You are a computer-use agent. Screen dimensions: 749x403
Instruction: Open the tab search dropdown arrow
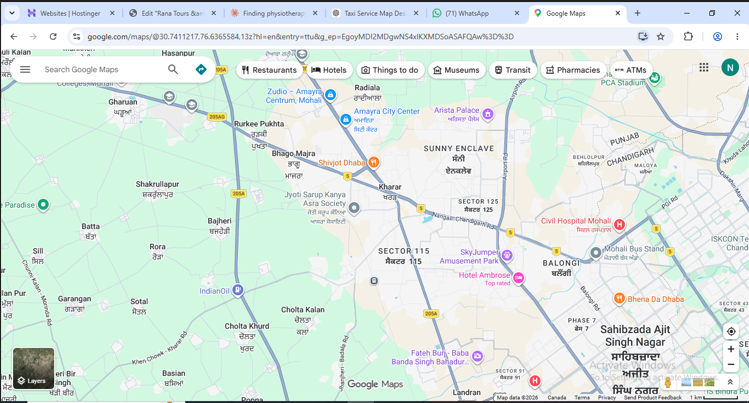11,13
